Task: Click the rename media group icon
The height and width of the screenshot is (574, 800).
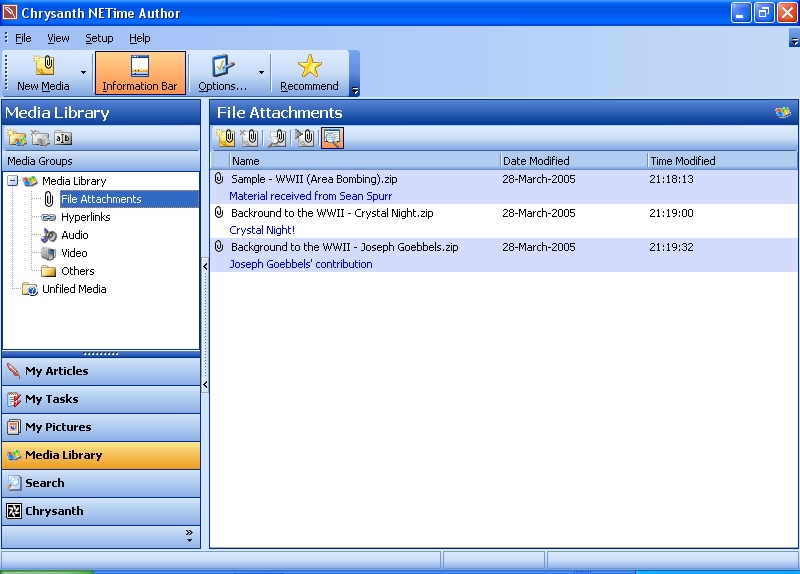Action: coord(63,138)
